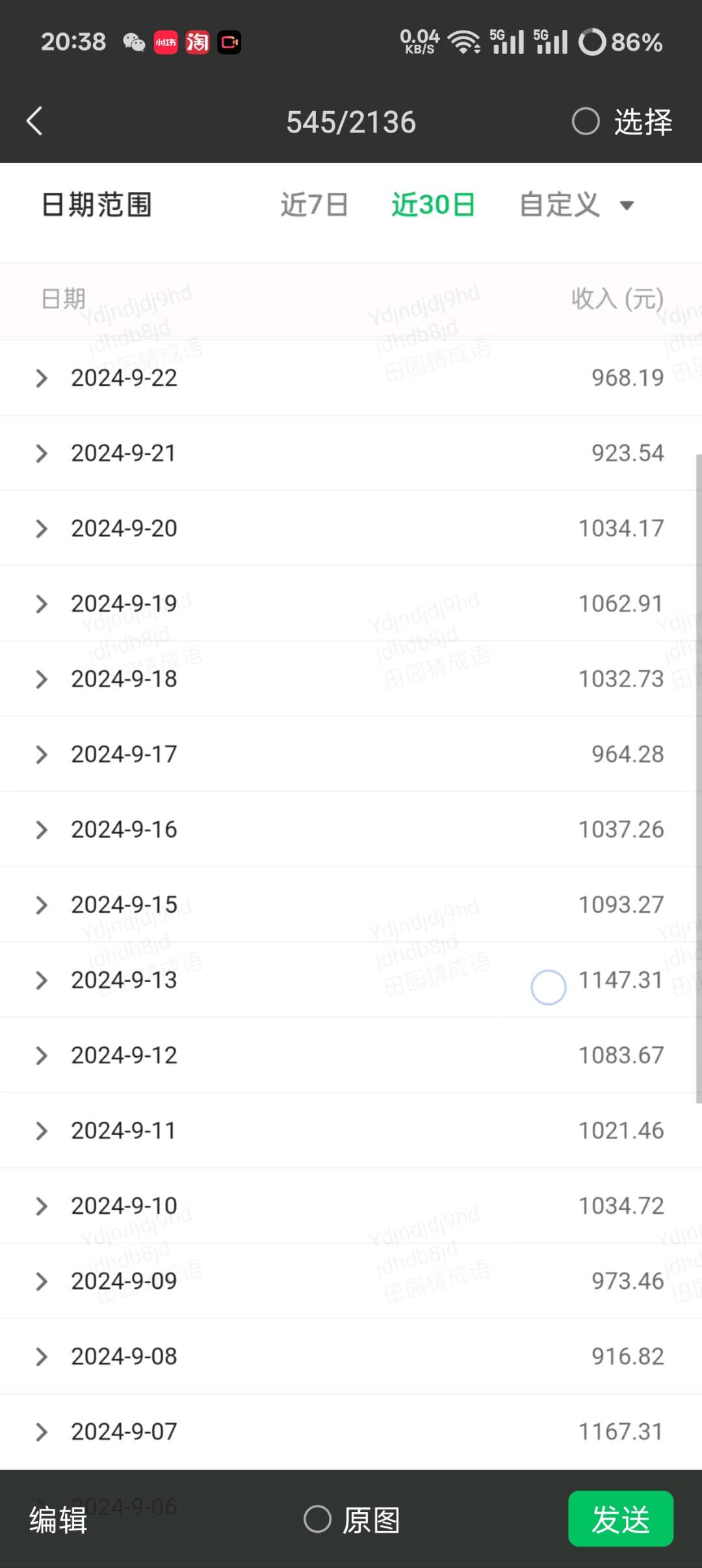Select the 近30日 tab

tap(433, 205)
